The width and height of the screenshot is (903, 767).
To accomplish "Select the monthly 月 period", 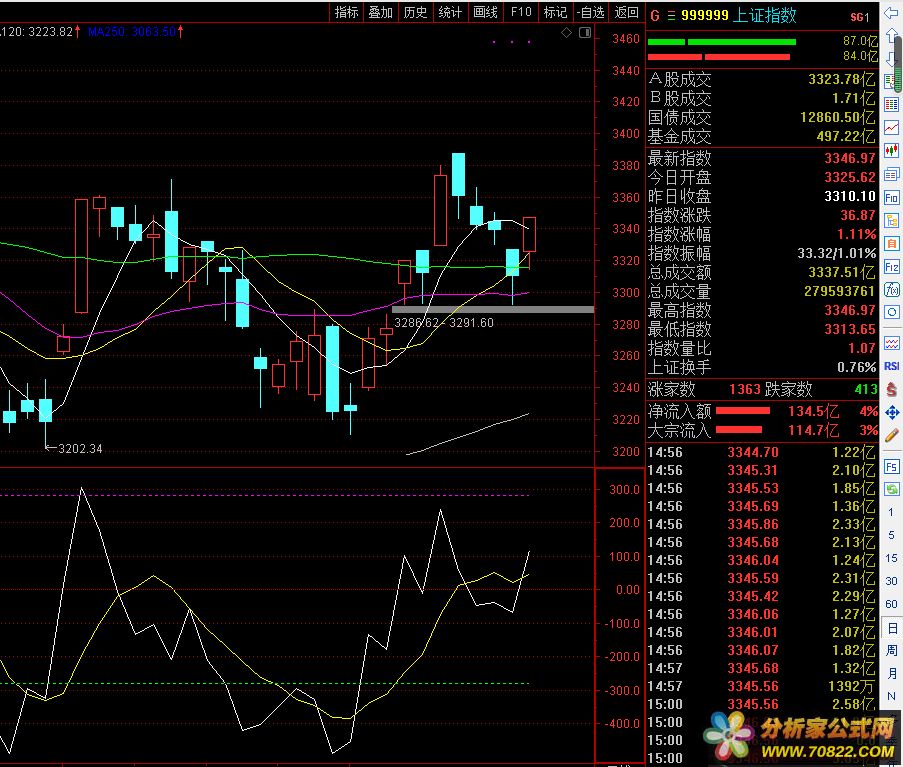I will (x=891, y=673).
